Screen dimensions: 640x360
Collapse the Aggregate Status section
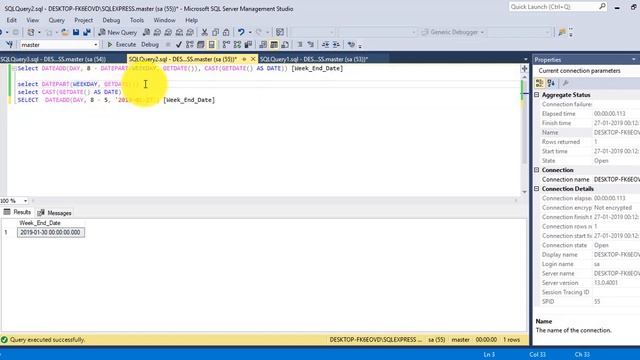coord(537,95)
